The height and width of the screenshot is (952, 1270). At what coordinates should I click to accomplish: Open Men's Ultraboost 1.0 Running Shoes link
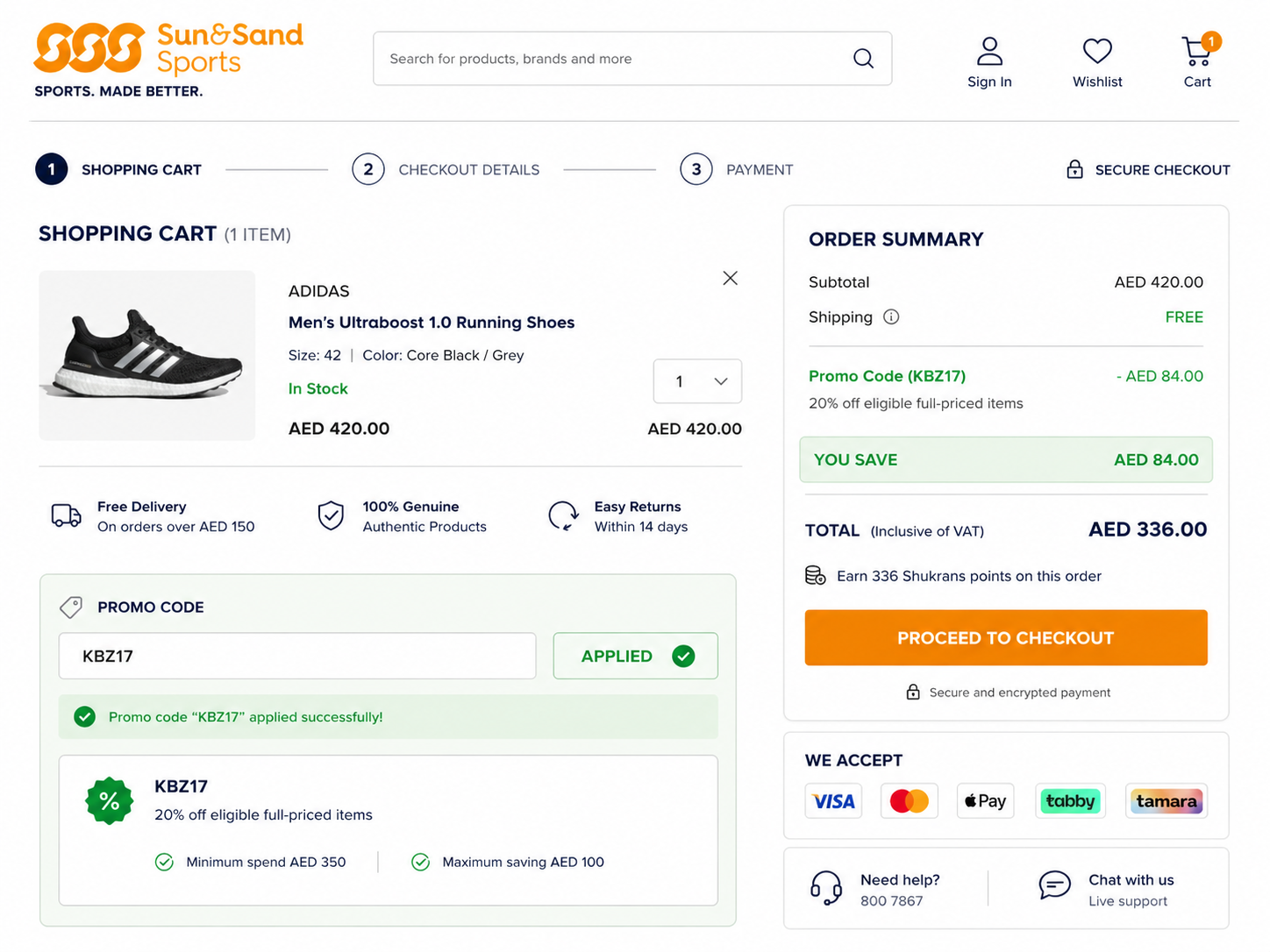pyautogui.click(x=432, y=323)
